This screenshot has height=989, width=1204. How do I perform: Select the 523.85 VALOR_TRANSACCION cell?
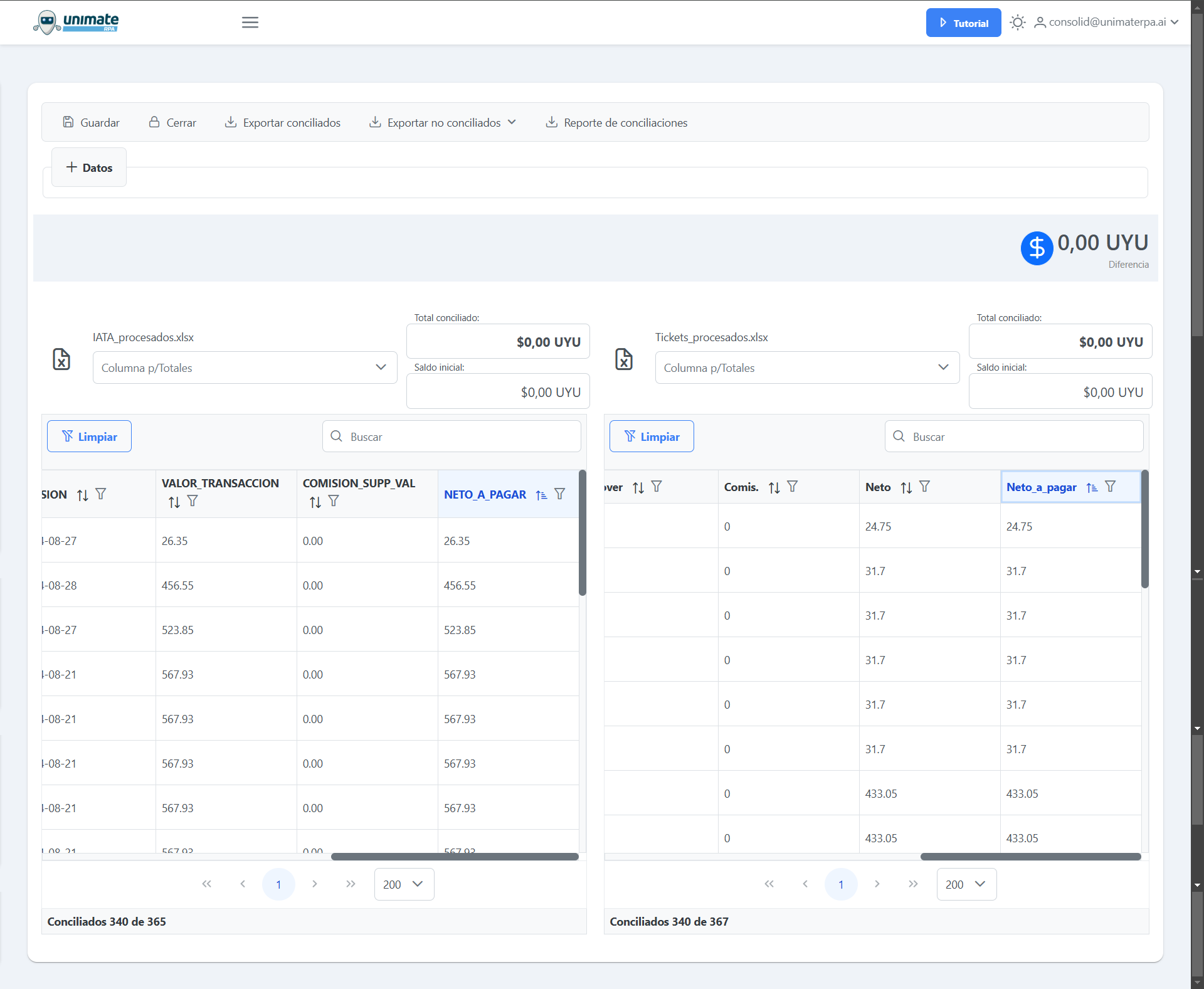click(226, 630)
